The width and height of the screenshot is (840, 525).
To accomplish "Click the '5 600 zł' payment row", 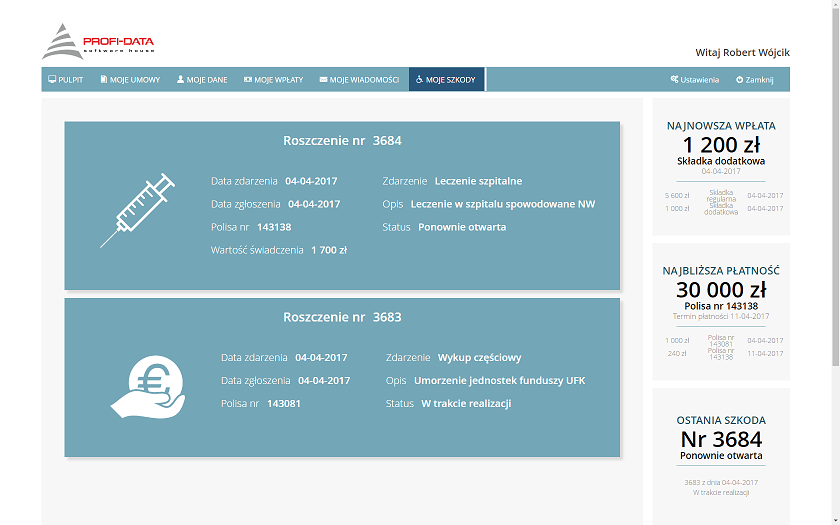I will pyautogui.click(x=724, y=196).
